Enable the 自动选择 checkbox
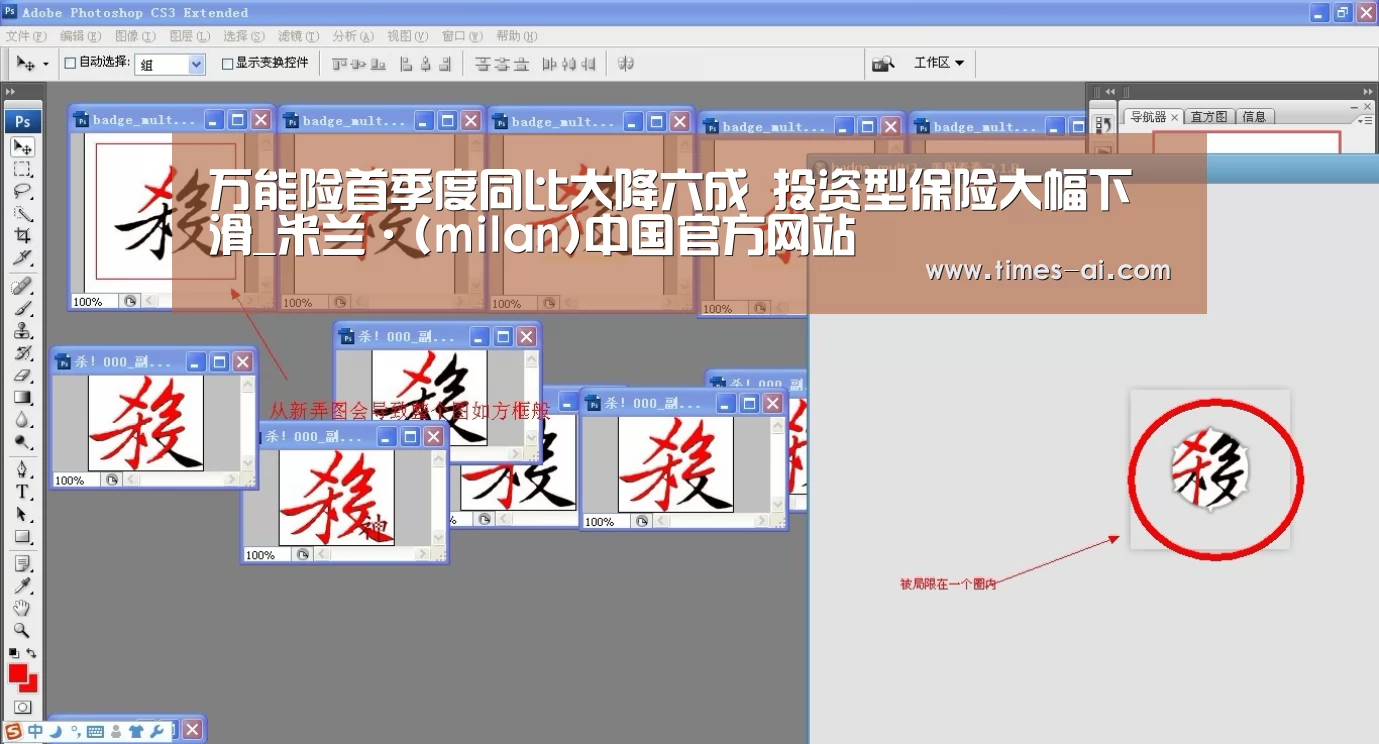The height and width of the screenshot is (744, 1379). click(x=70, y=63)
